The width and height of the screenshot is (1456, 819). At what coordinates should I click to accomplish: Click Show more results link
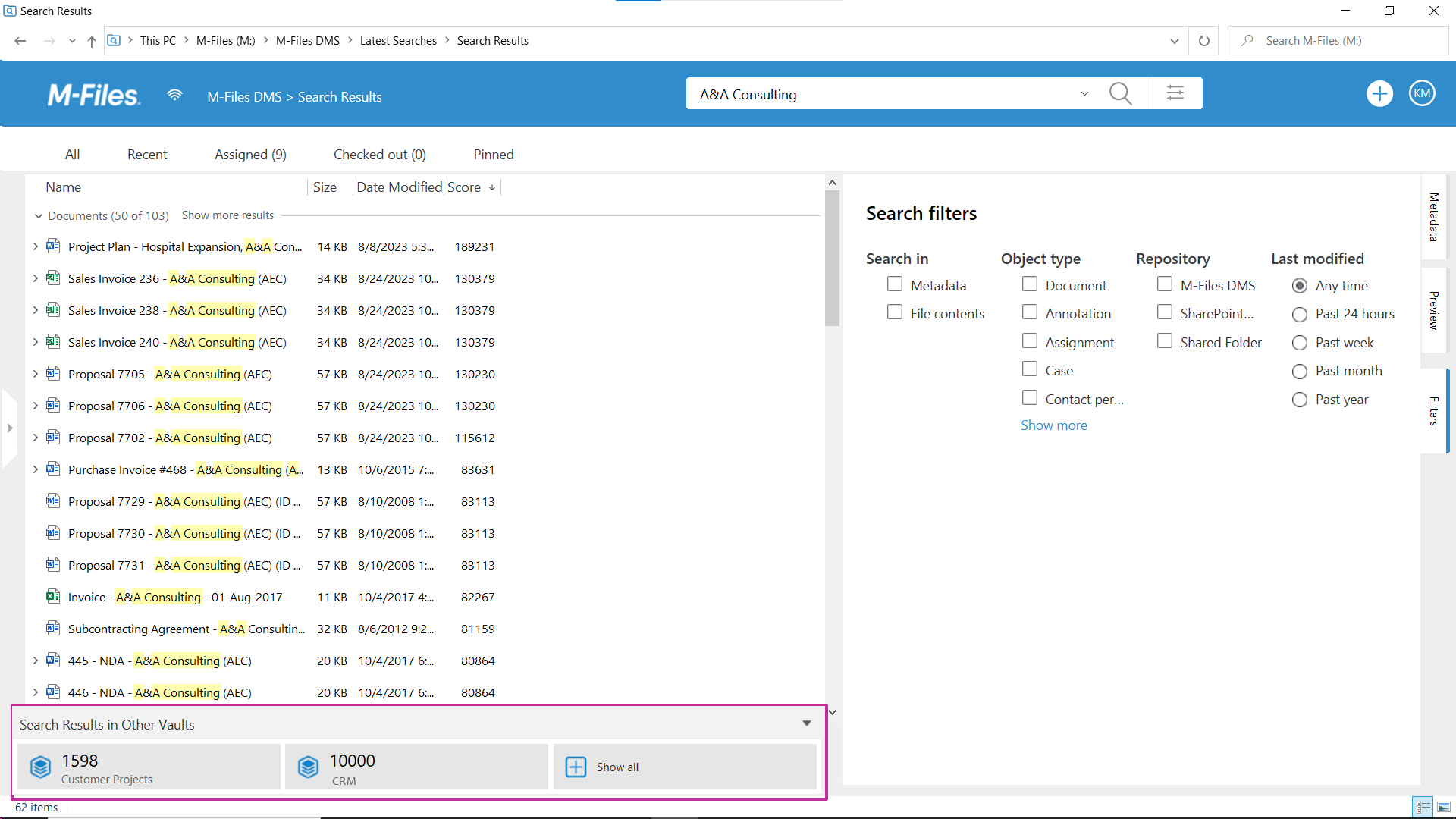[227, 215]
